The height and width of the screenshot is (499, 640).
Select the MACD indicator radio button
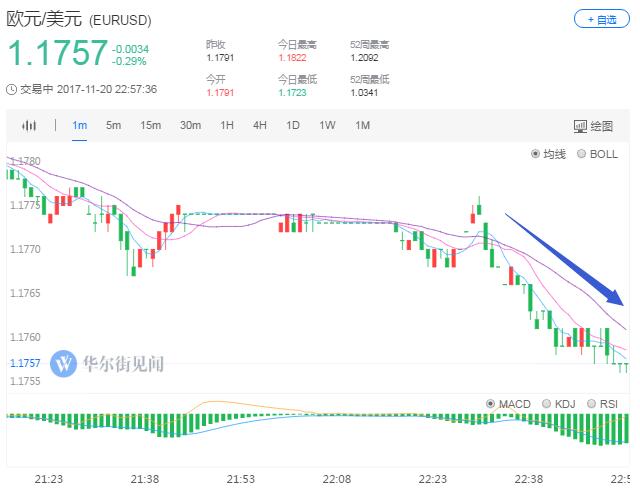[x=491, y=404]
